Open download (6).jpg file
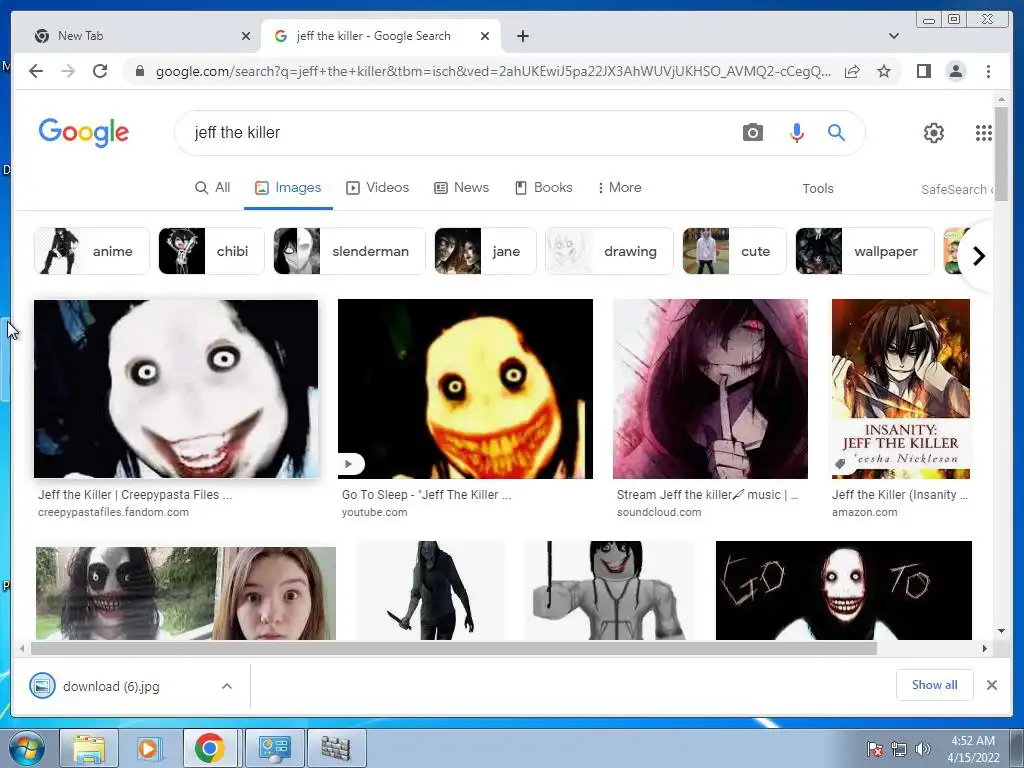The image size is (1024, 768). (x=111, y=686)
